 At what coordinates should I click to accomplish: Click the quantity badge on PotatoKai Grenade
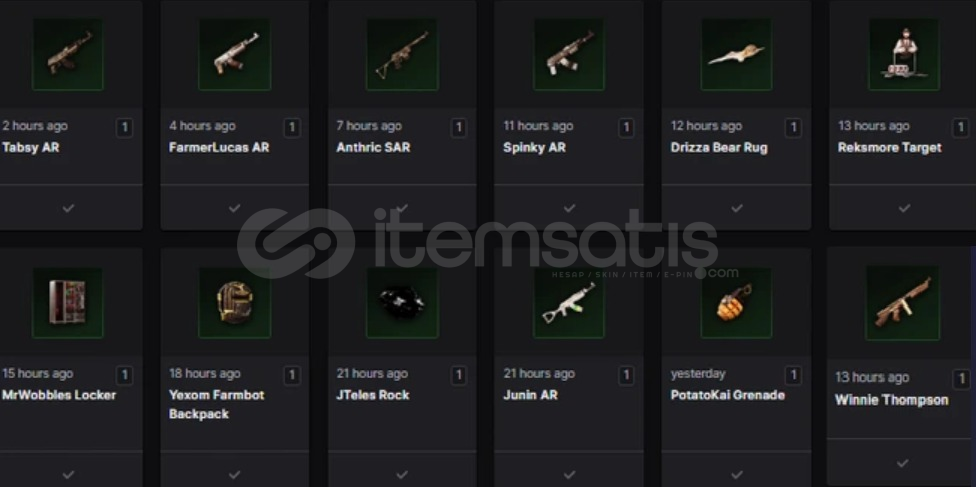[793, 376]
